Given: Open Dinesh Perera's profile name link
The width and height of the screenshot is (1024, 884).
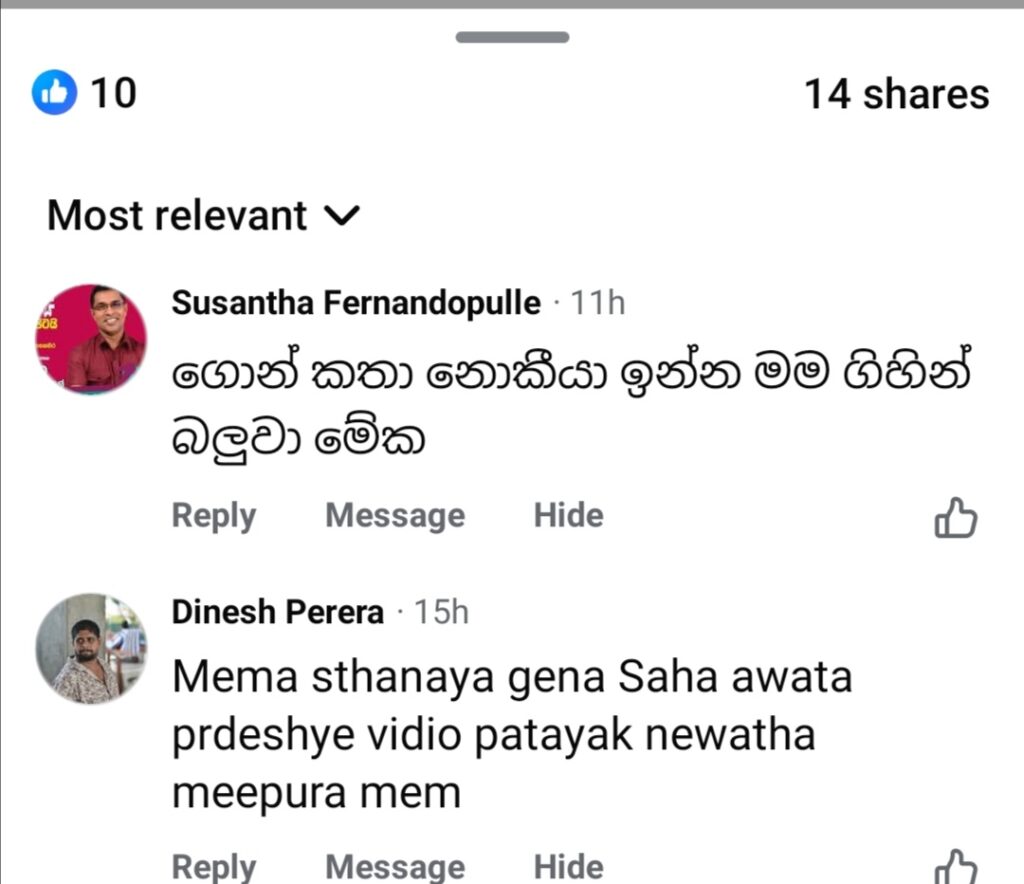Looking at the screenshot, I should (x=278, y=612).
